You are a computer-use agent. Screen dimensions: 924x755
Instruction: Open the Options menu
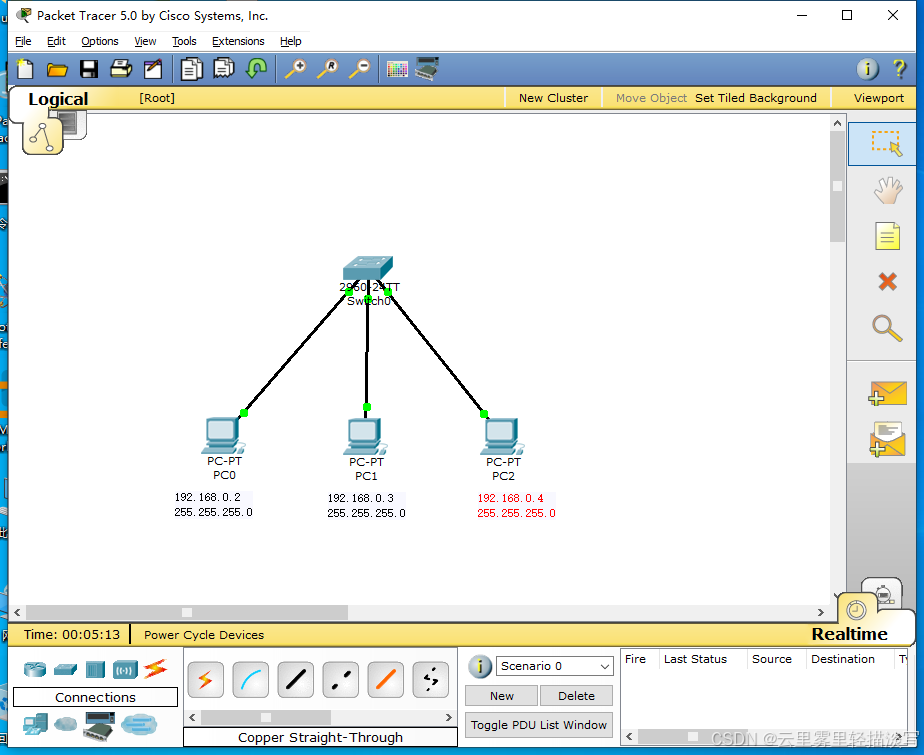click(x=100, y=41)
